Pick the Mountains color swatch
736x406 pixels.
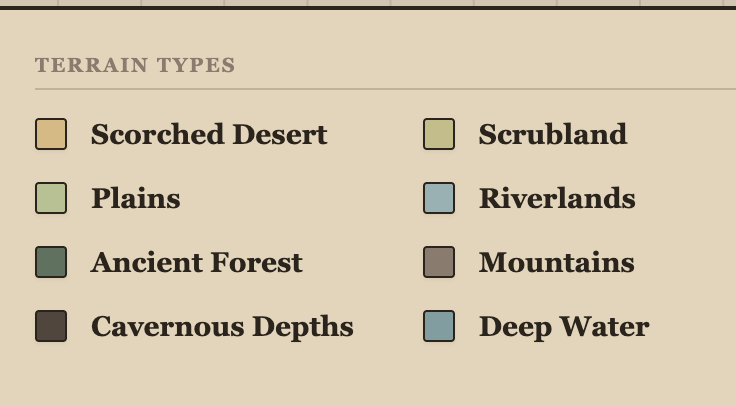439,262
